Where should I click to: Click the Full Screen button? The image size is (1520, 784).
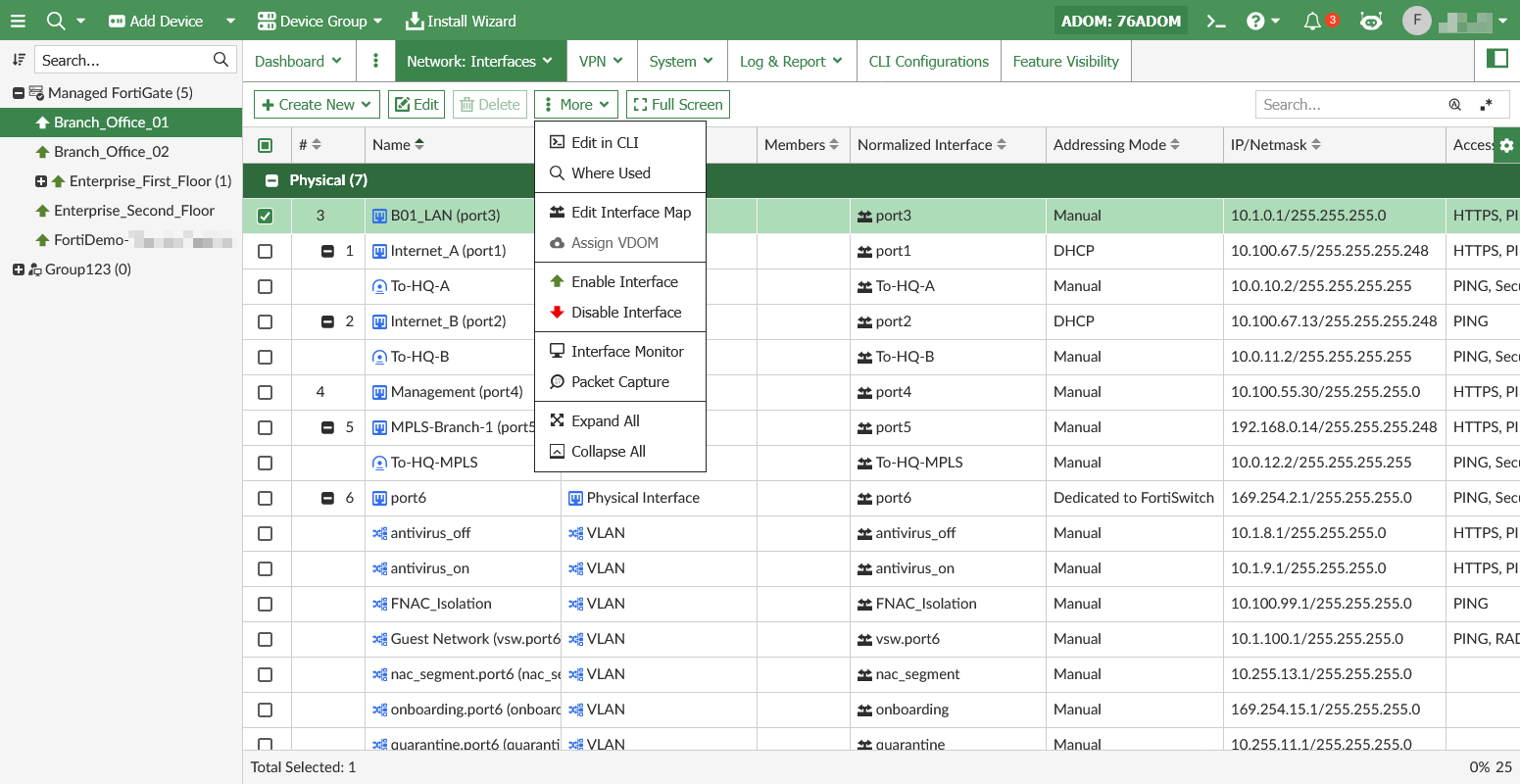click(x=678, y=105)
